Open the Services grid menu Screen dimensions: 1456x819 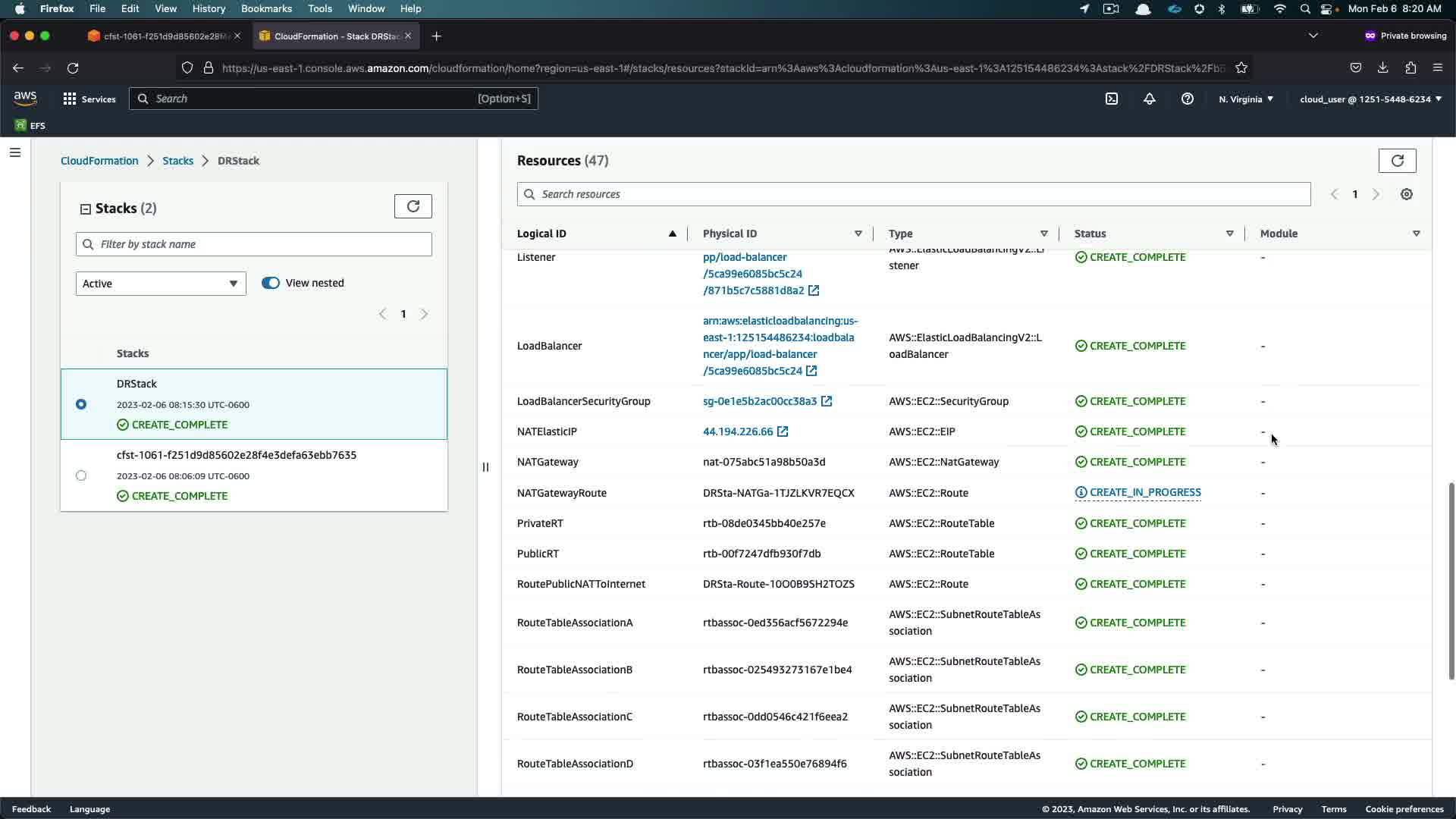[89, 99]
